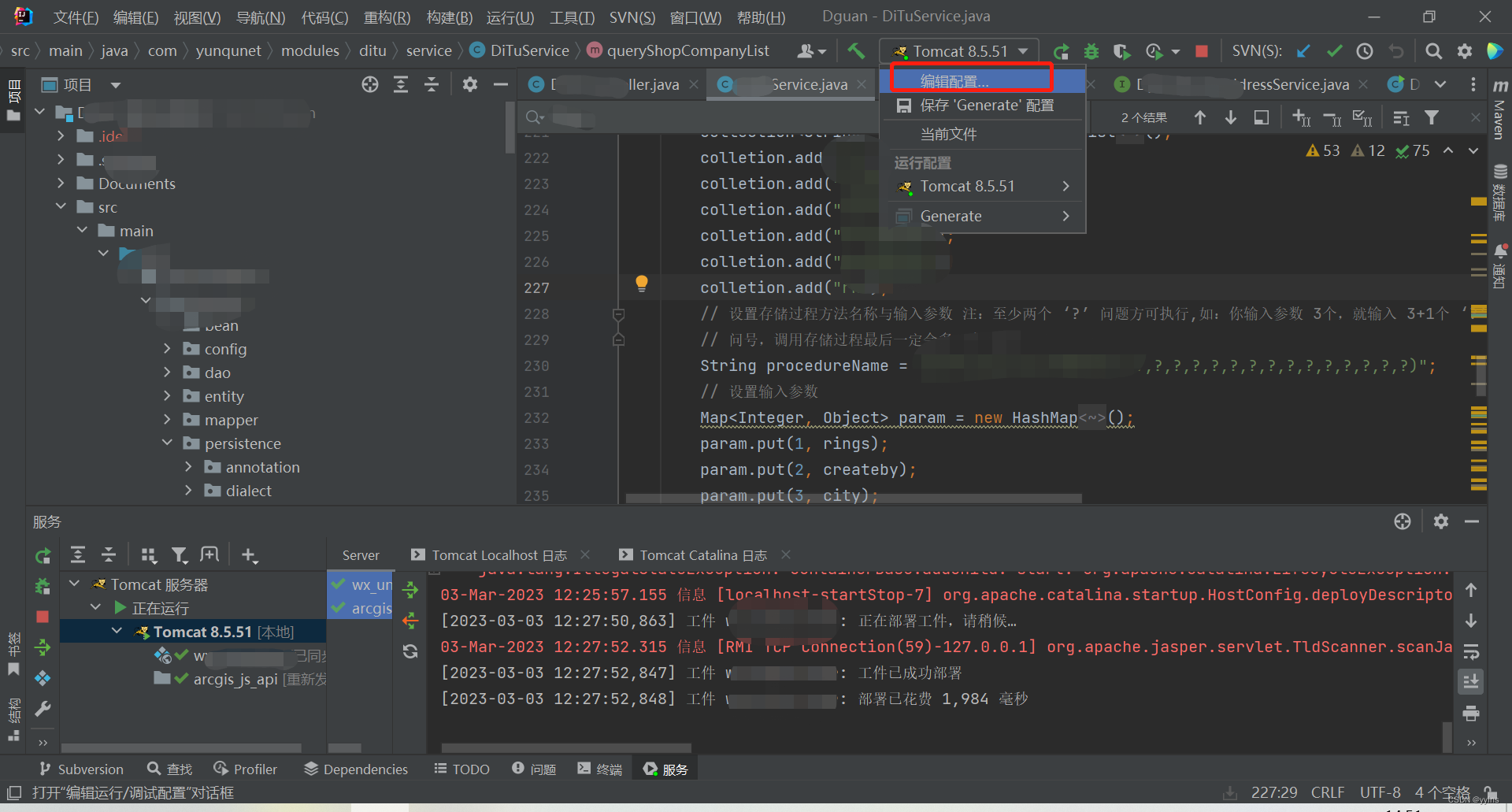Click queryShopCompanyList breadcrumb
1512x812 pixels.
click(679, 50)
